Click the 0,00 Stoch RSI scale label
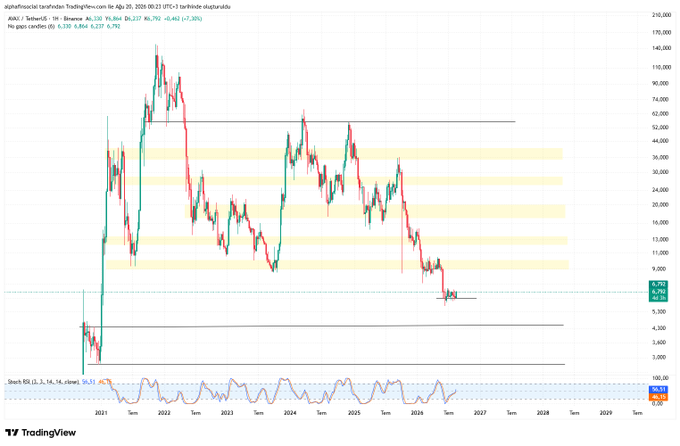This screenshot has width=680, height=446. [x=658, y=403]
